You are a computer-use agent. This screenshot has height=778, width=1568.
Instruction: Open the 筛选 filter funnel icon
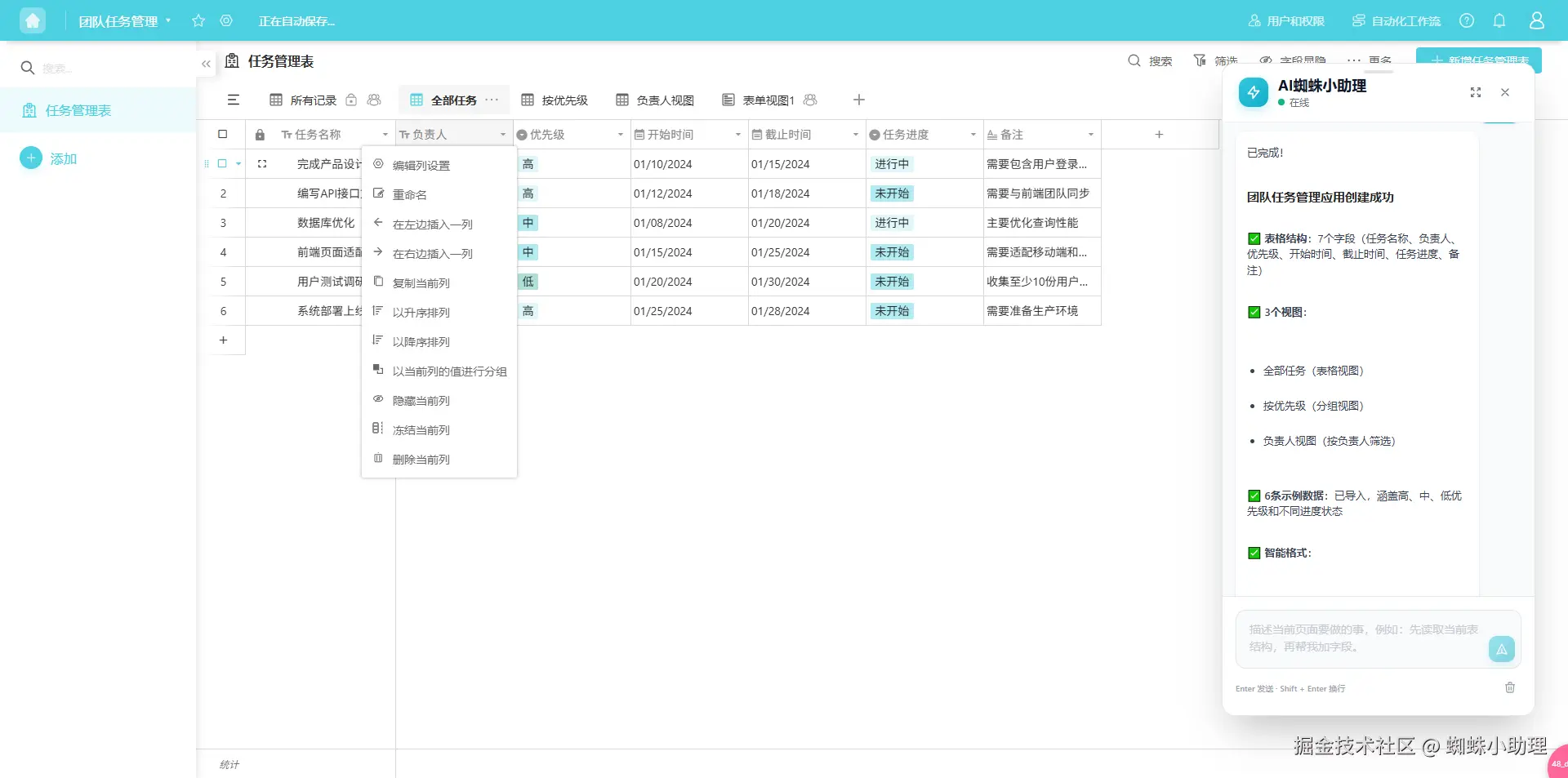point(1200,60)
